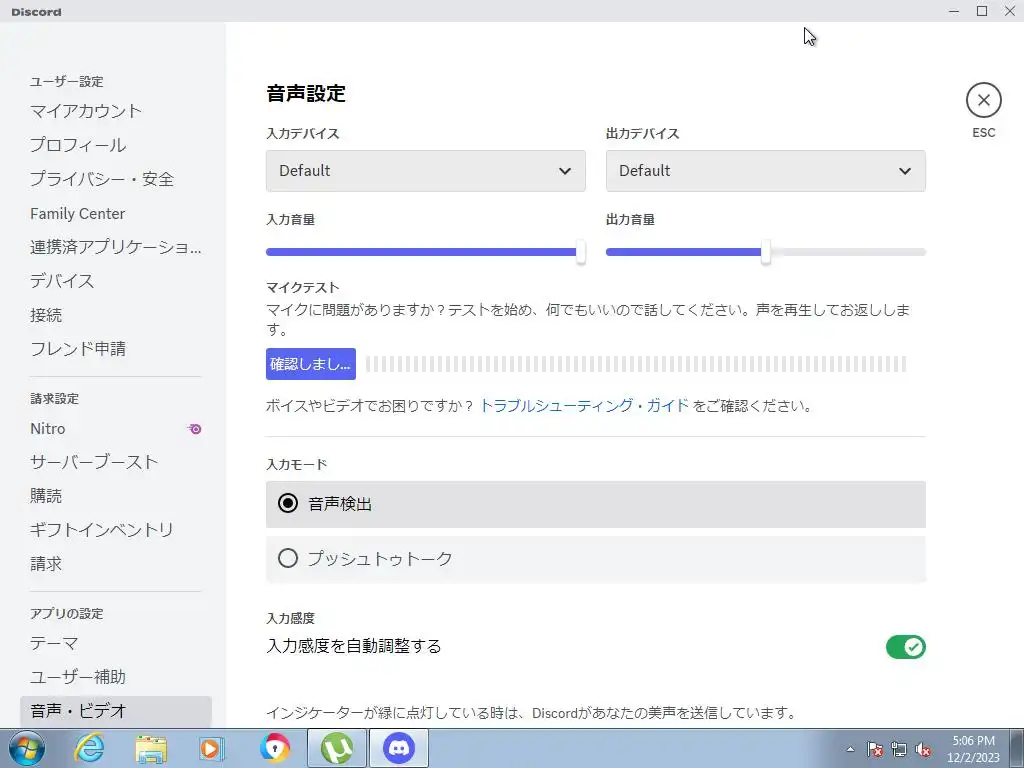This screenshot has height=768, width=1024.
Task: Click the マイクテスト label
Action: click(x=302, y=287)
